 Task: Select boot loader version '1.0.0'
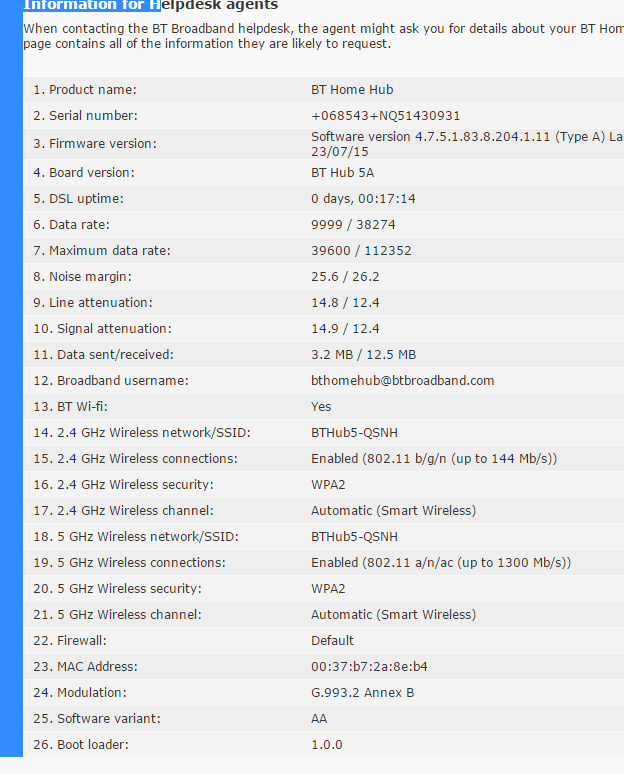click(326, 745)
